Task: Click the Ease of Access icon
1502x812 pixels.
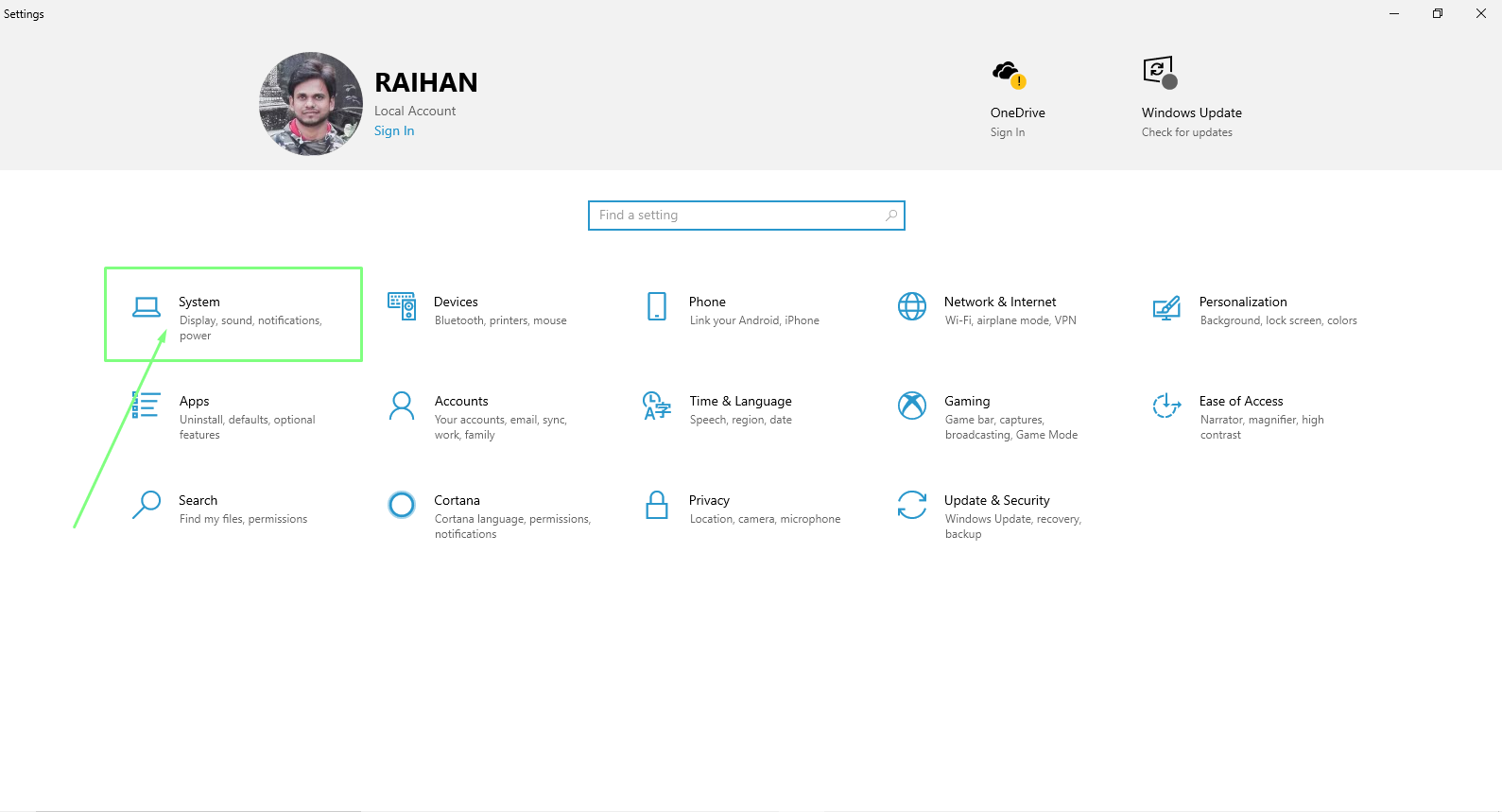Action: tap(1166, 406)
